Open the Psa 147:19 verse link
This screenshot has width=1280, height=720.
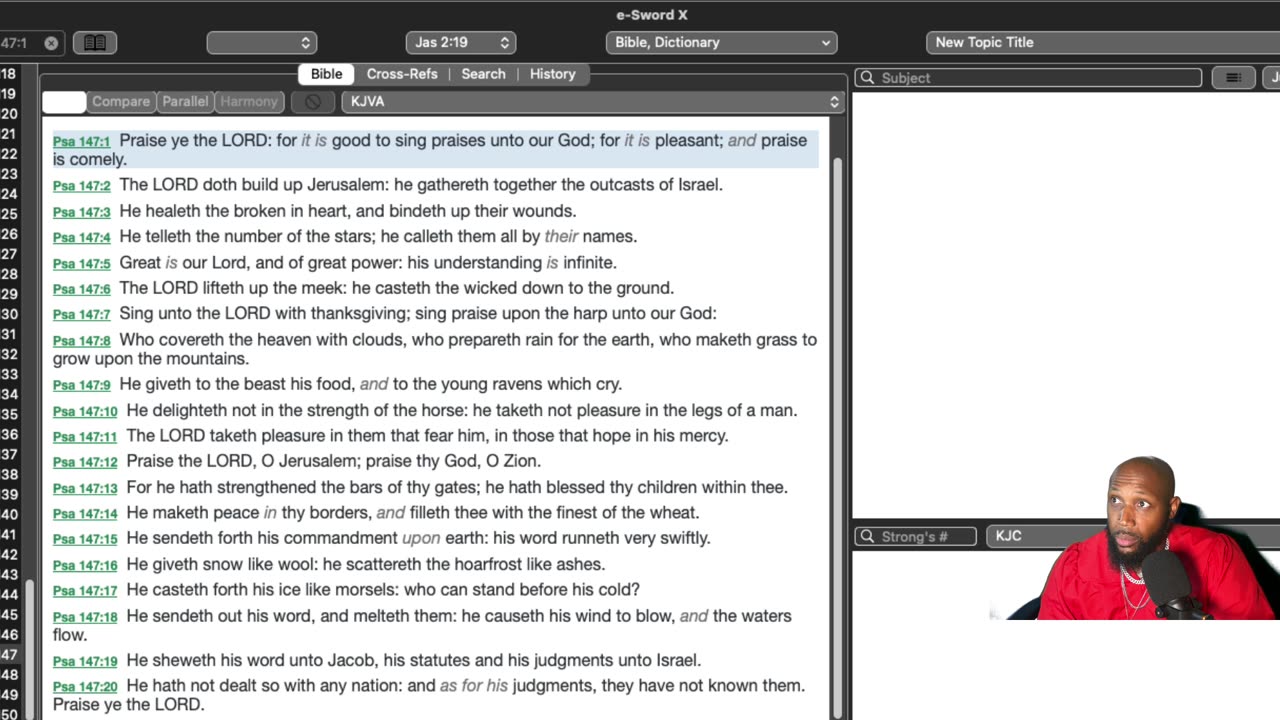click(85, 661)
